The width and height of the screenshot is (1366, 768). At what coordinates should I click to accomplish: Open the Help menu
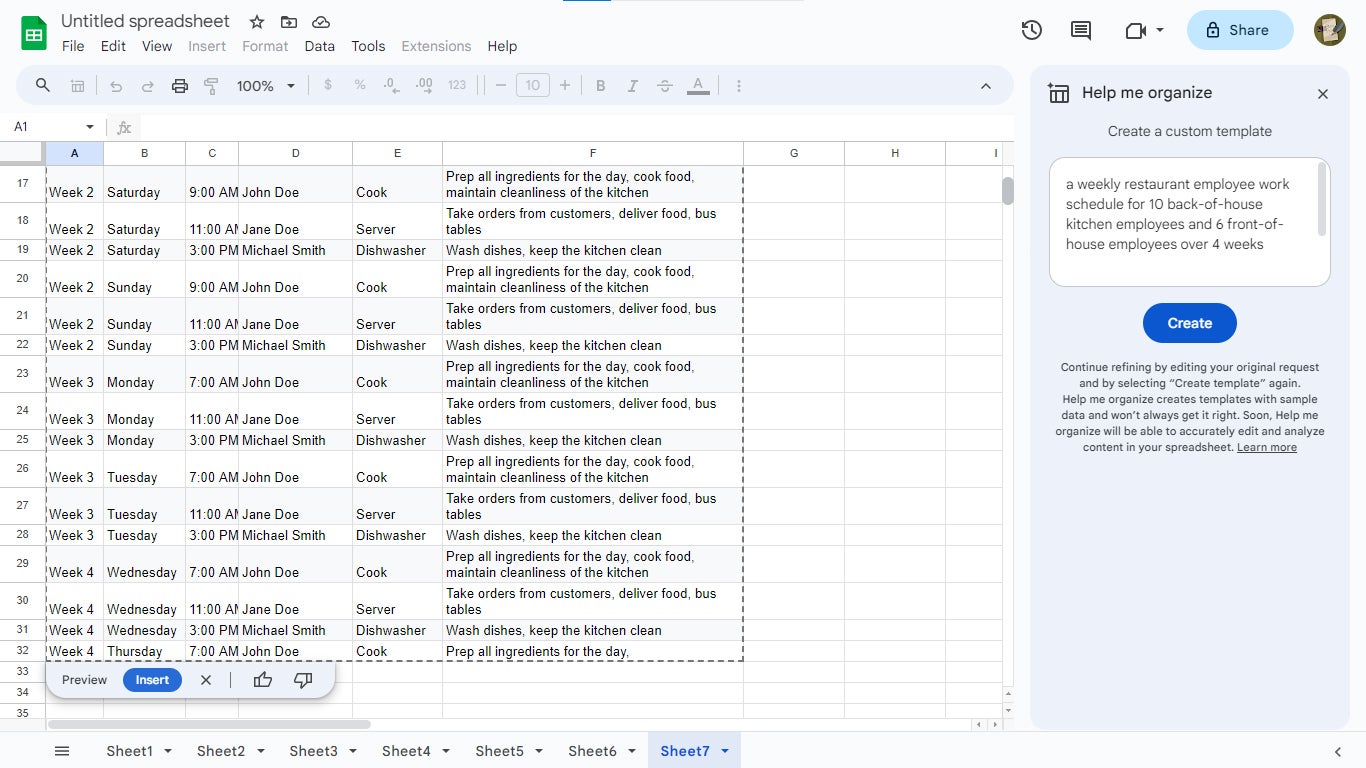coord(502,46)
